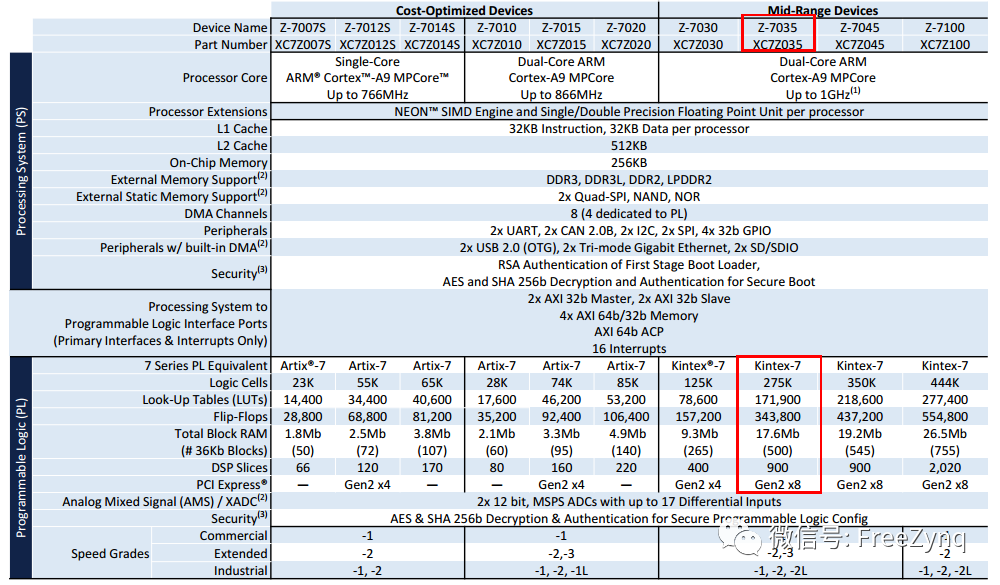Click the Flip-Flops value 554,800
This screenshot has width=1000, height=585.
pos(945,417)
